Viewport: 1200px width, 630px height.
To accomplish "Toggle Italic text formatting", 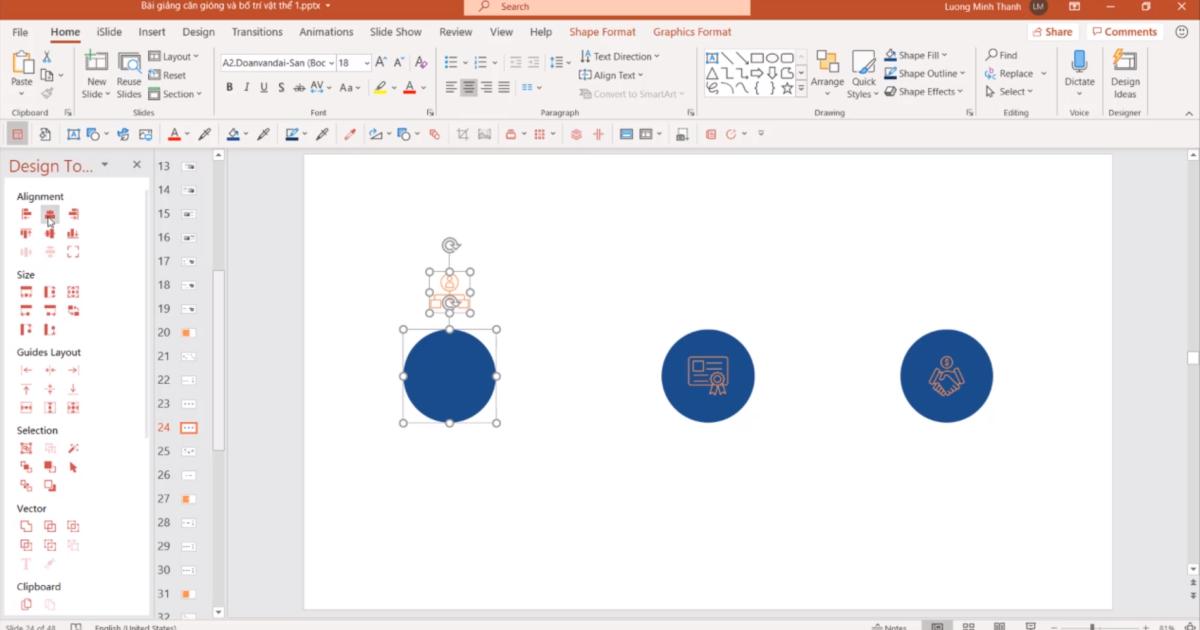I will pos(247,88).
